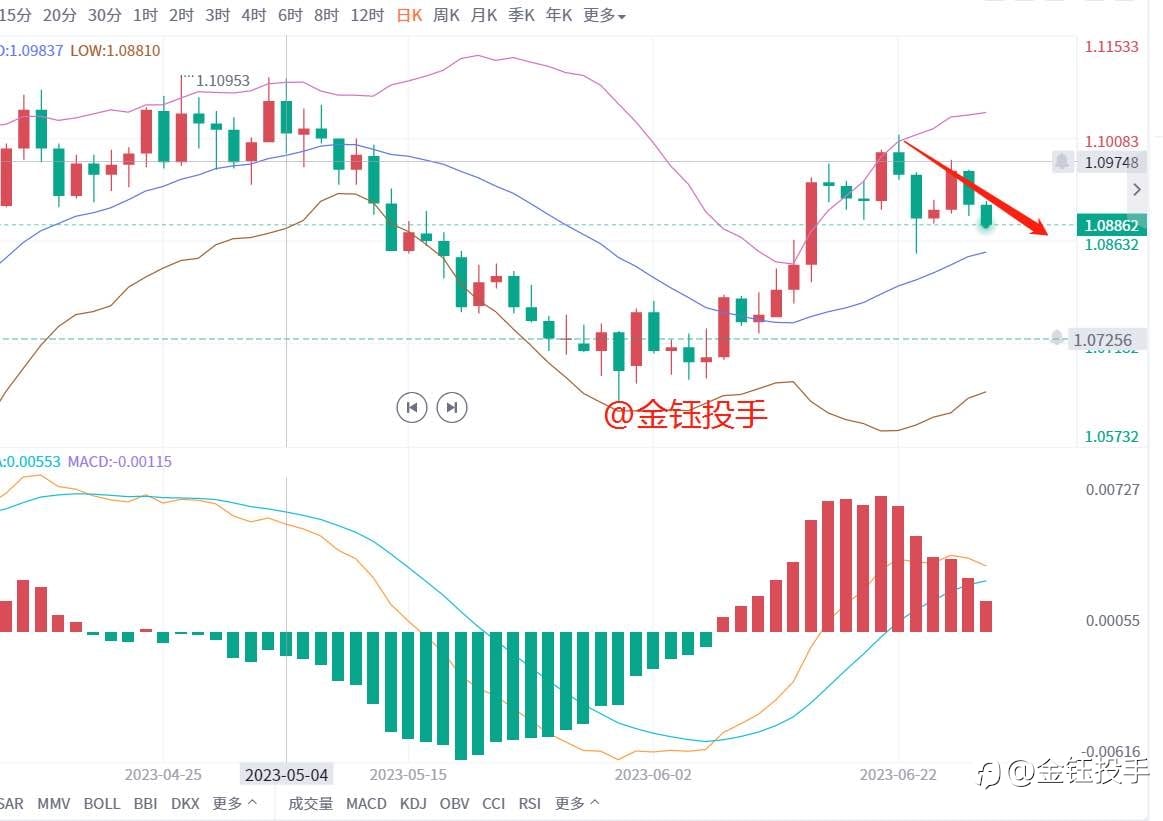The image size is (1163, 821).
Task: Select the 4时 timeframe
Action: 254,15
